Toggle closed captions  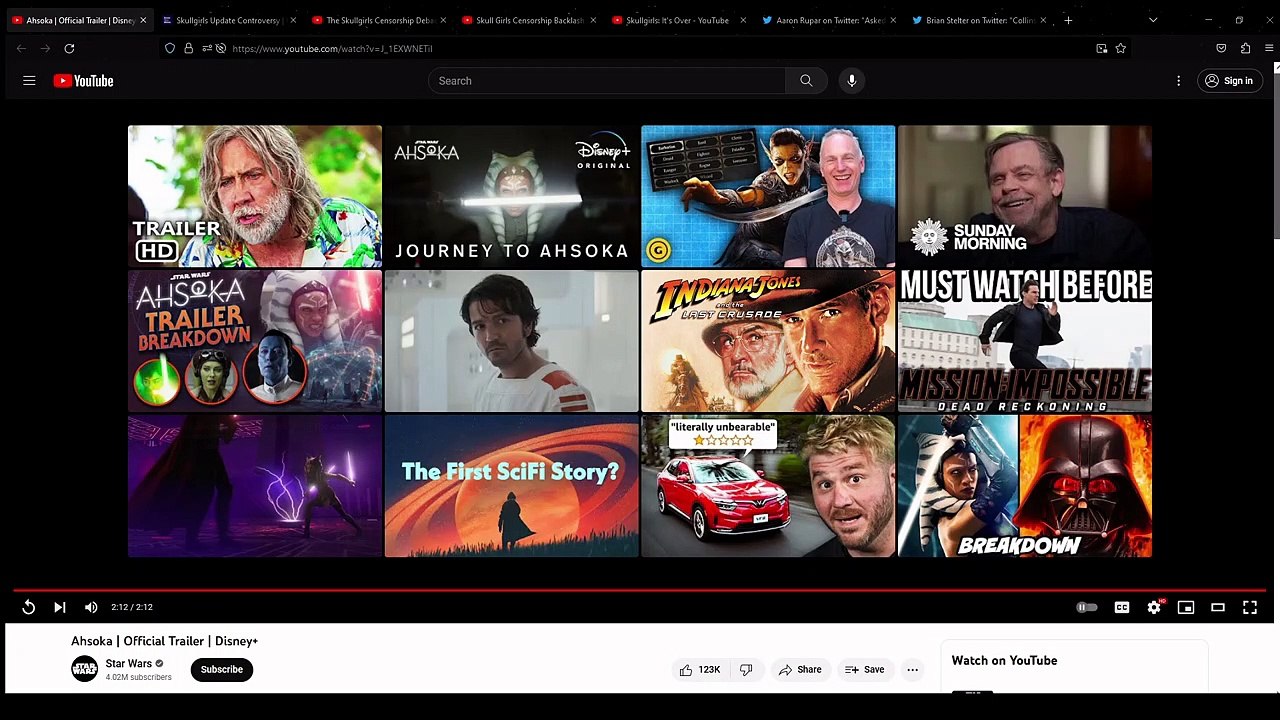point(1122,607)
